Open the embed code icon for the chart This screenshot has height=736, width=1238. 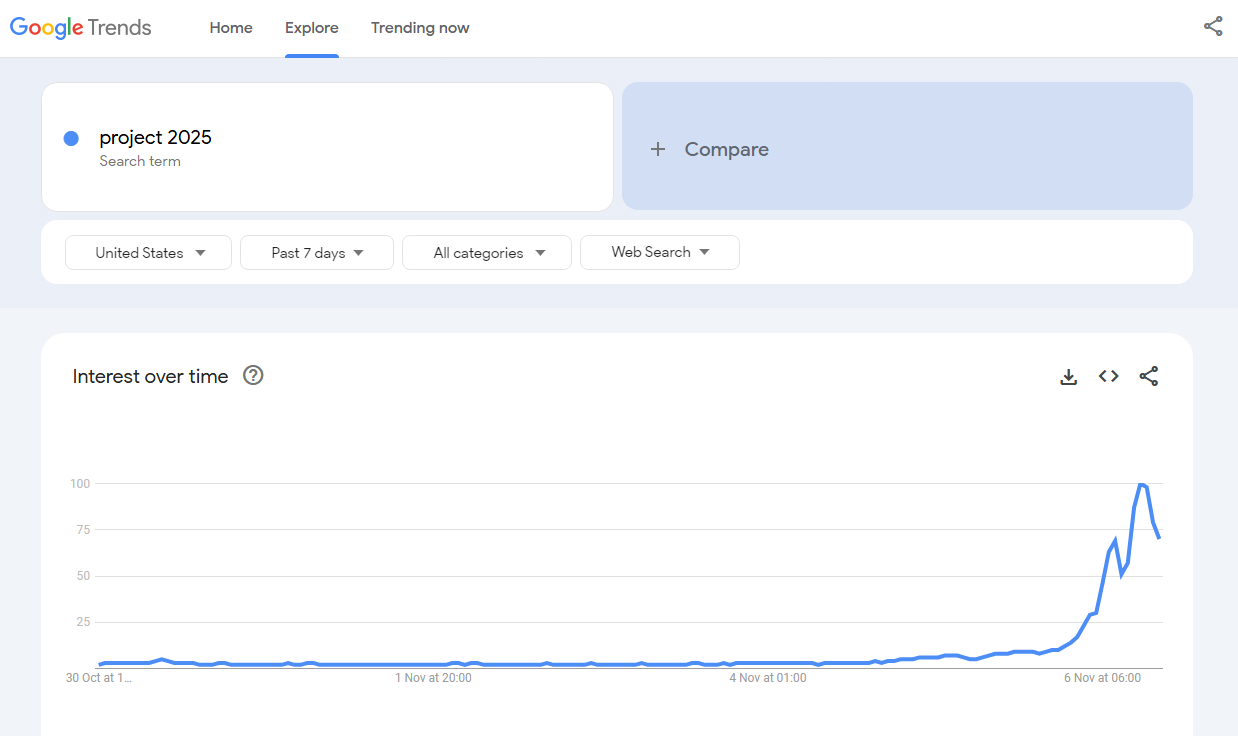pyautogui.click(x=1108, y=376)
